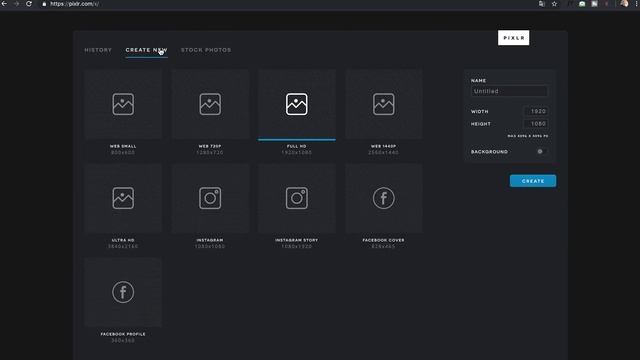Select the Instagram preset icon

[x=210, y=198]
